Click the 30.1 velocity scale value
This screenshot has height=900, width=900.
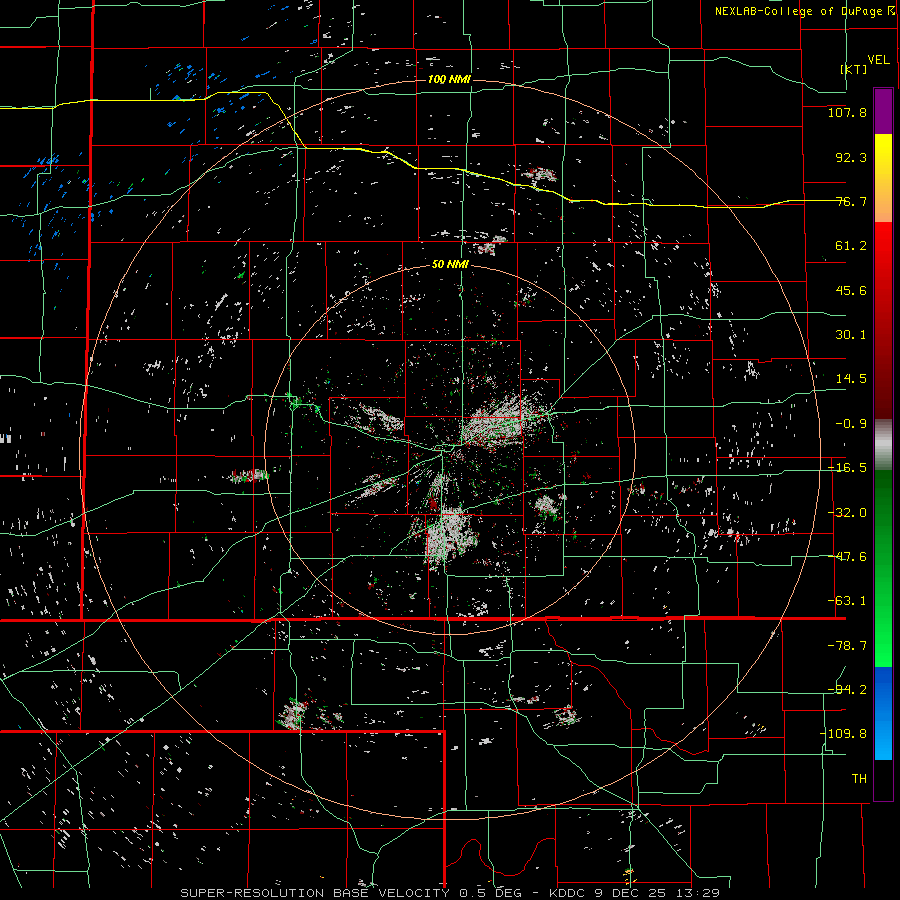point(851,335)
